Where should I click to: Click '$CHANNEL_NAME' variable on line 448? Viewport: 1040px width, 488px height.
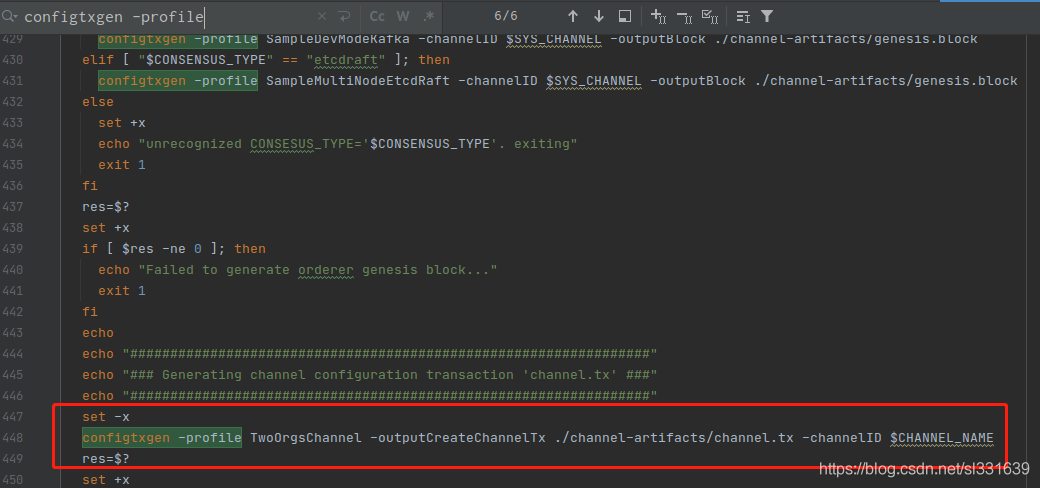coord(941,438)
